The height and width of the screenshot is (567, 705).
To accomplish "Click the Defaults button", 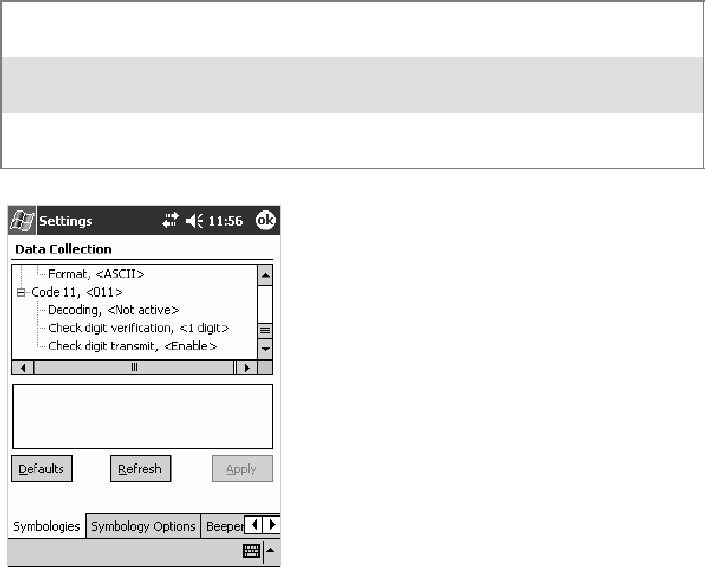I will click(42, 469).
